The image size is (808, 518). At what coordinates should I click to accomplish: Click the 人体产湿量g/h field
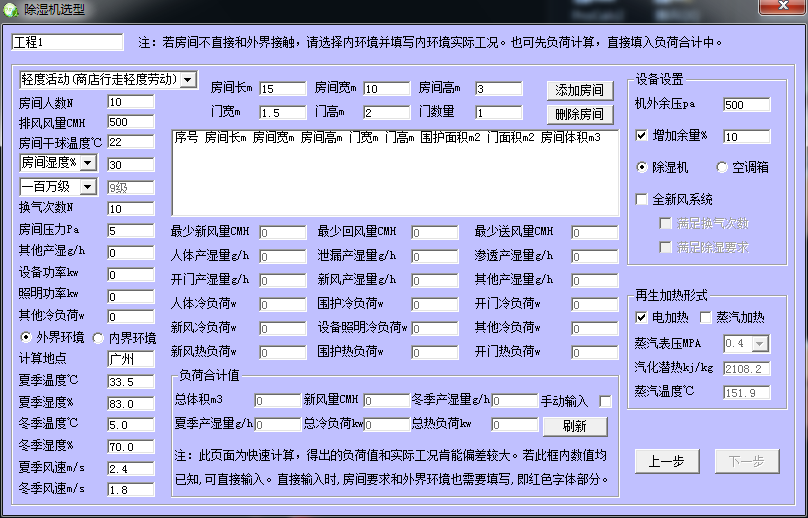coord(283,256)
